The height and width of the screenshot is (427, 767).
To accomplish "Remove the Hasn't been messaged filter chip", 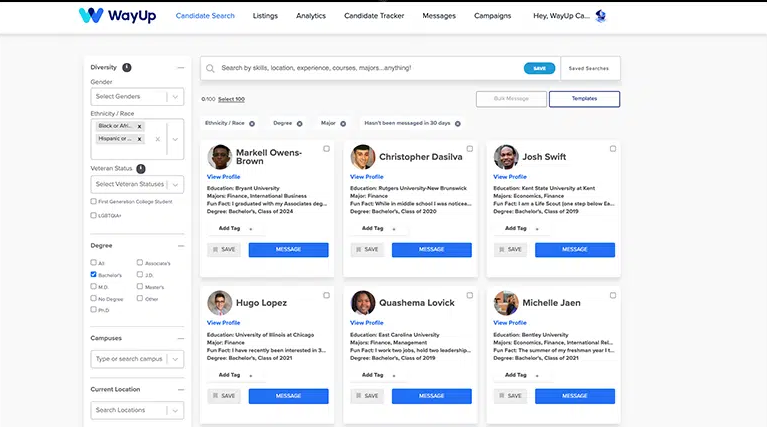I will [458, 124].
